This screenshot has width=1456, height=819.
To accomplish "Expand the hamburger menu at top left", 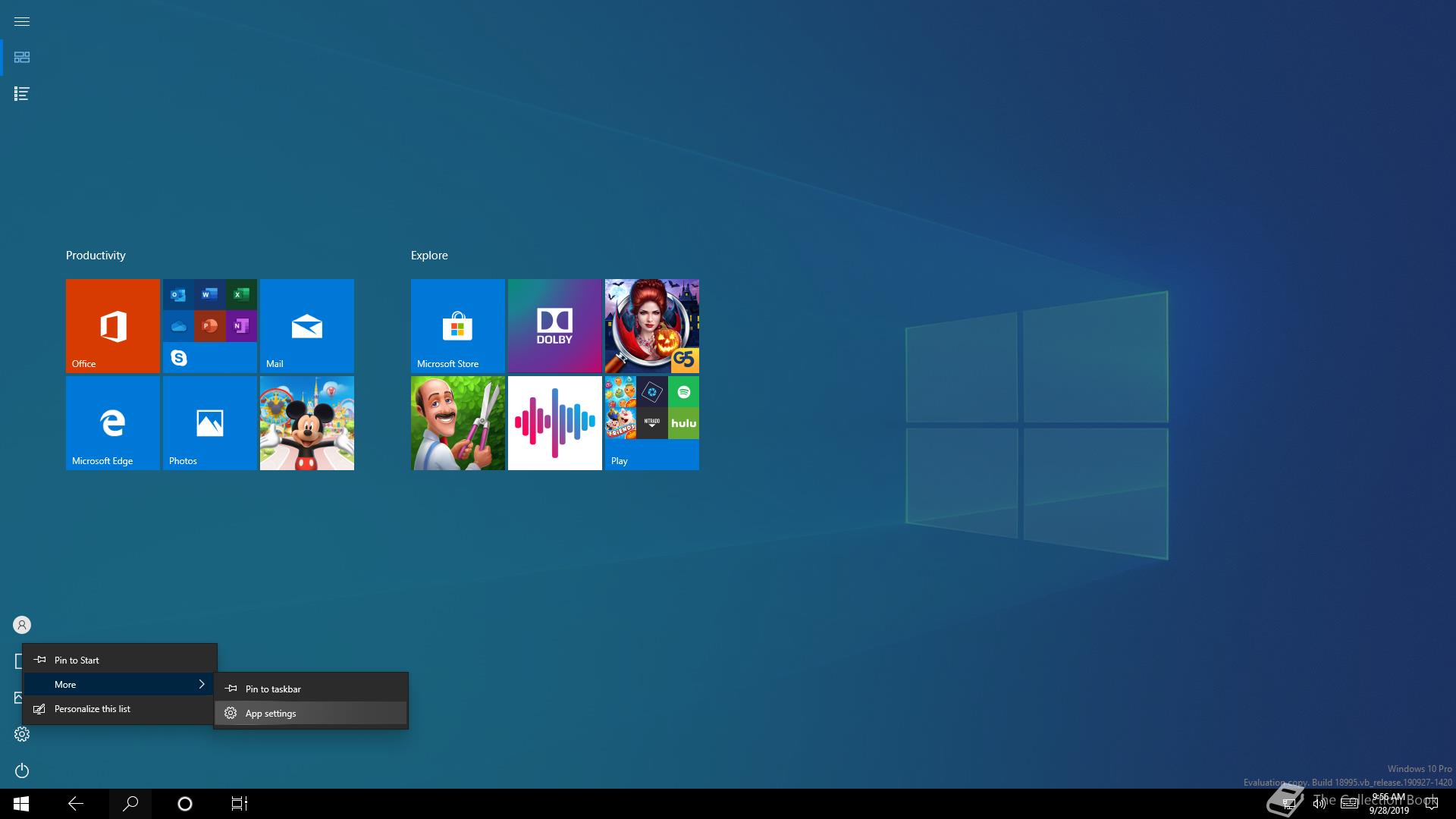I will tap(22, 21).
